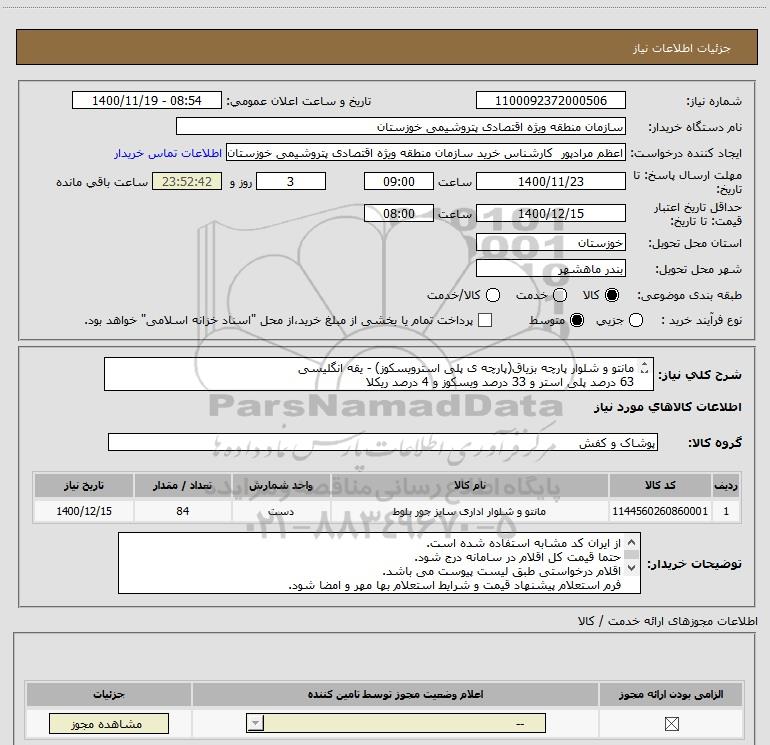
Task: Click the واحد شمارش column header
Action: 281,485
